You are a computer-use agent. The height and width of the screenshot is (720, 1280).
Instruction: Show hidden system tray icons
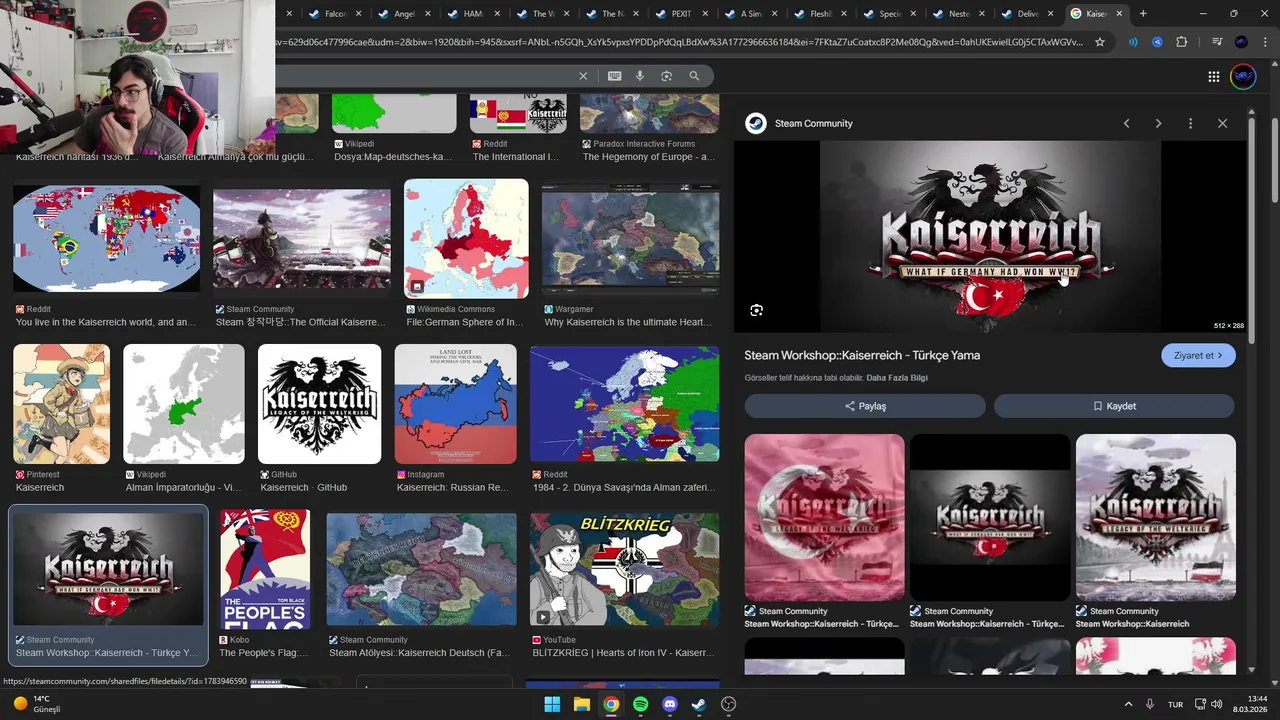pyautogui.click(x=1128, y=704)
